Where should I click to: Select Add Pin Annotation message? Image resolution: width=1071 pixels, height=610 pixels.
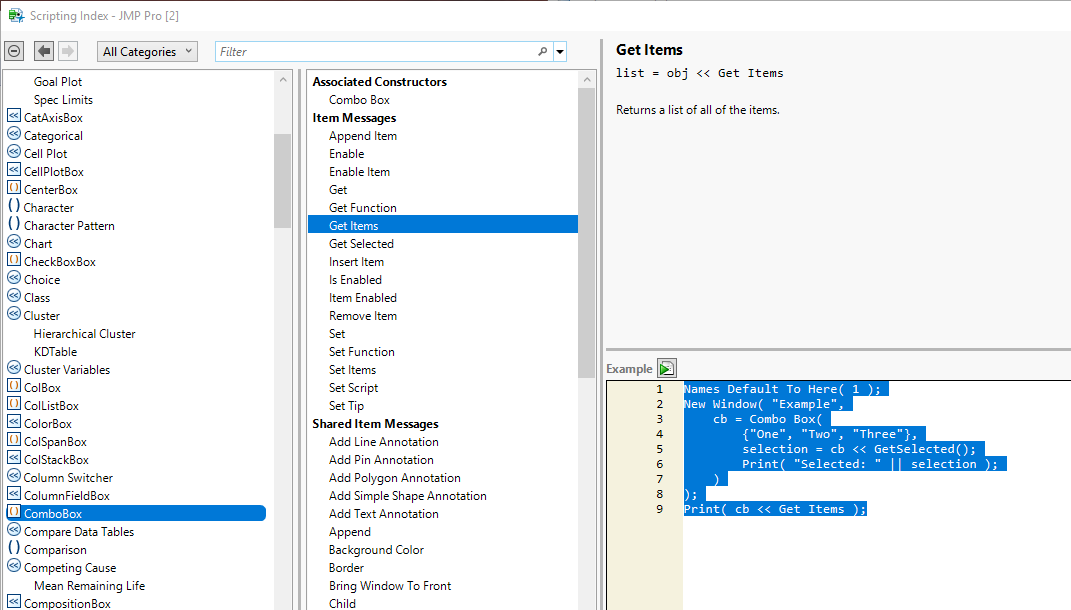click(381, 460)
